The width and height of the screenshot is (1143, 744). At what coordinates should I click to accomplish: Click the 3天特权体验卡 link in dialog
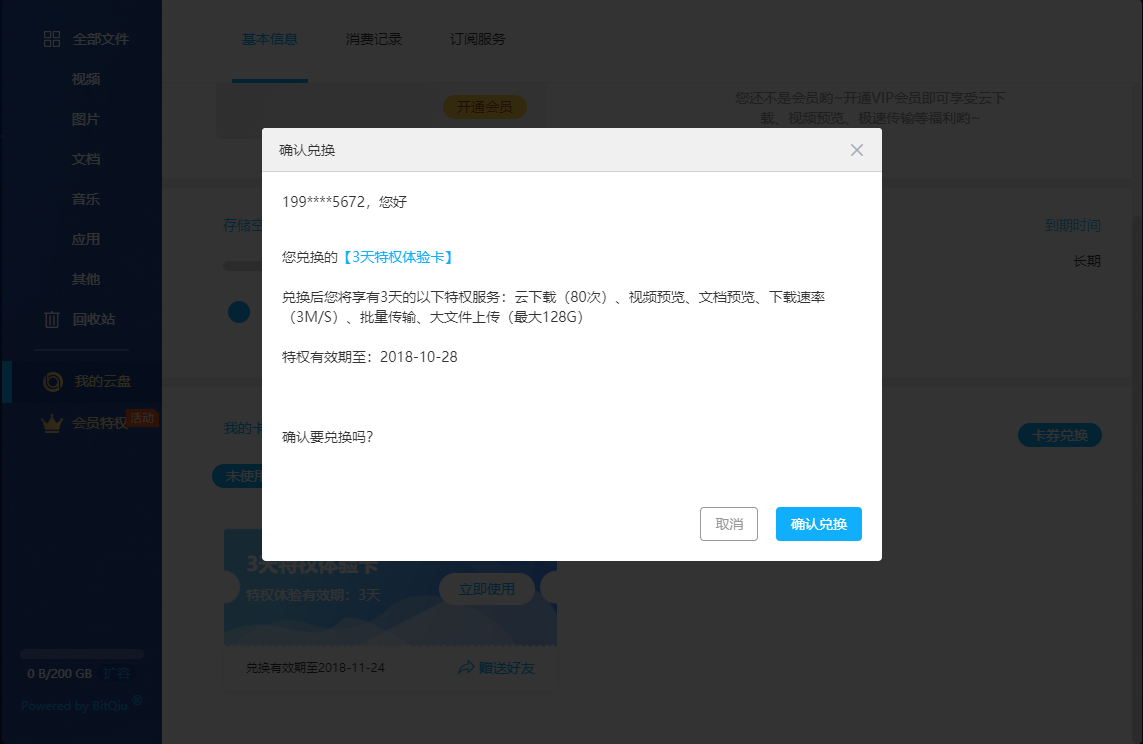tap(399, 257)
